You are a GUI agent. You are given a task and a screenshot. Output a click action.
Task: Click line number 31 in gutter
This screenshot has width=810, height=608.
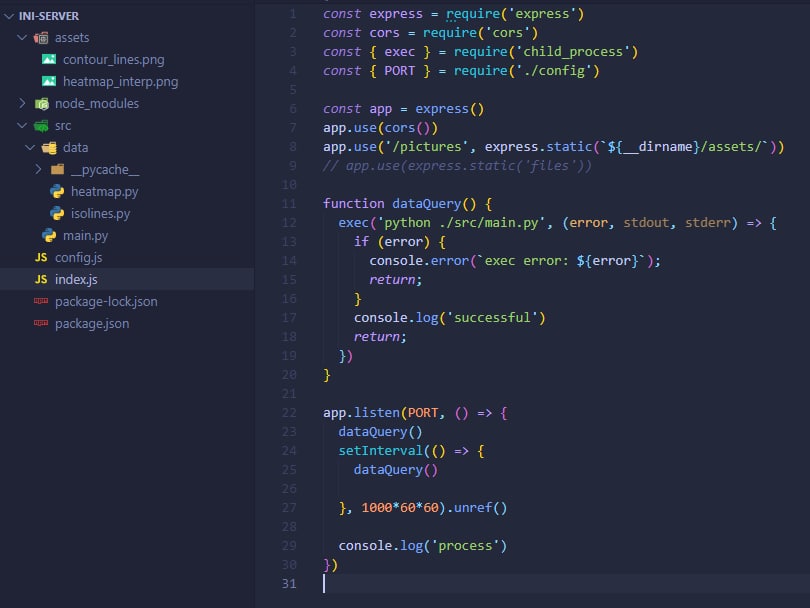point(289,584)
